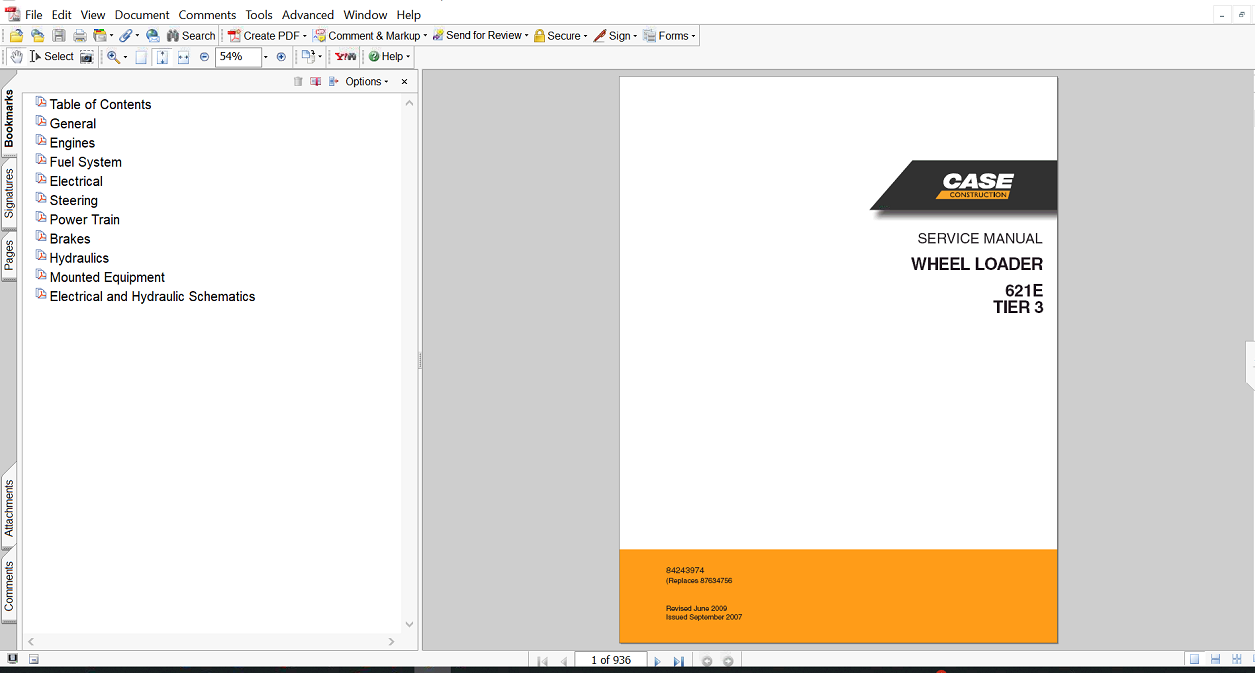Click the Print icon in toolbar

pyautogui.click(x=80, y=36)
